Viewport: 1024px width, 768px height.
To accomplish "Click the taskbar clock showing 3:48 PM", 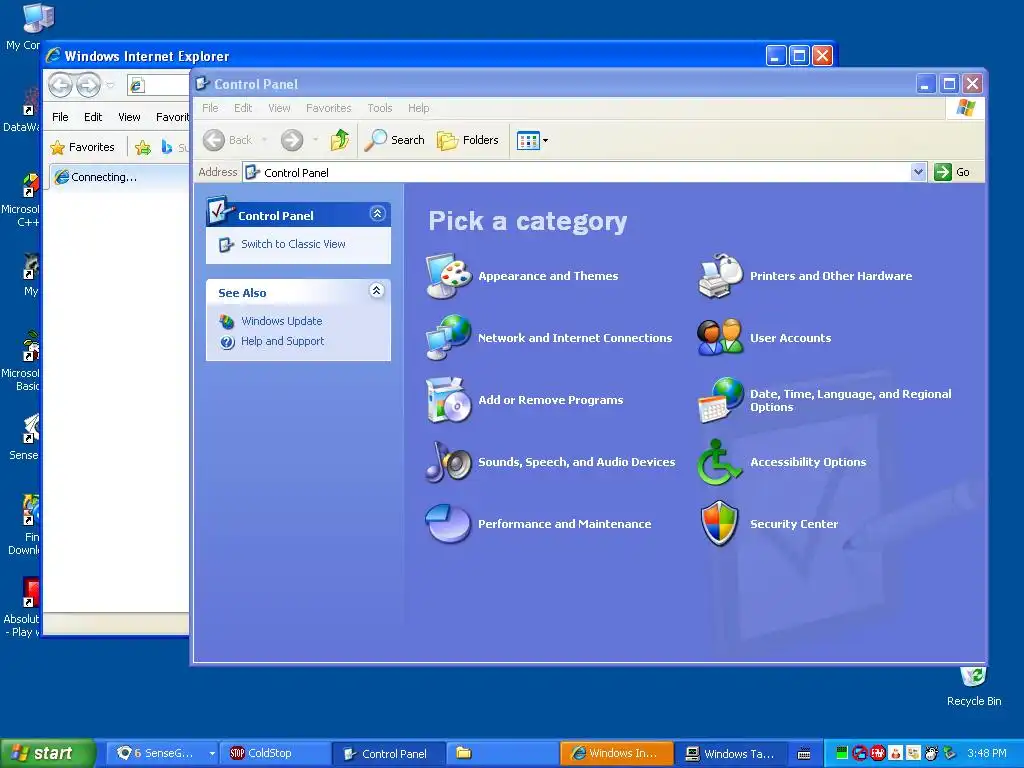I will point(986,754).
